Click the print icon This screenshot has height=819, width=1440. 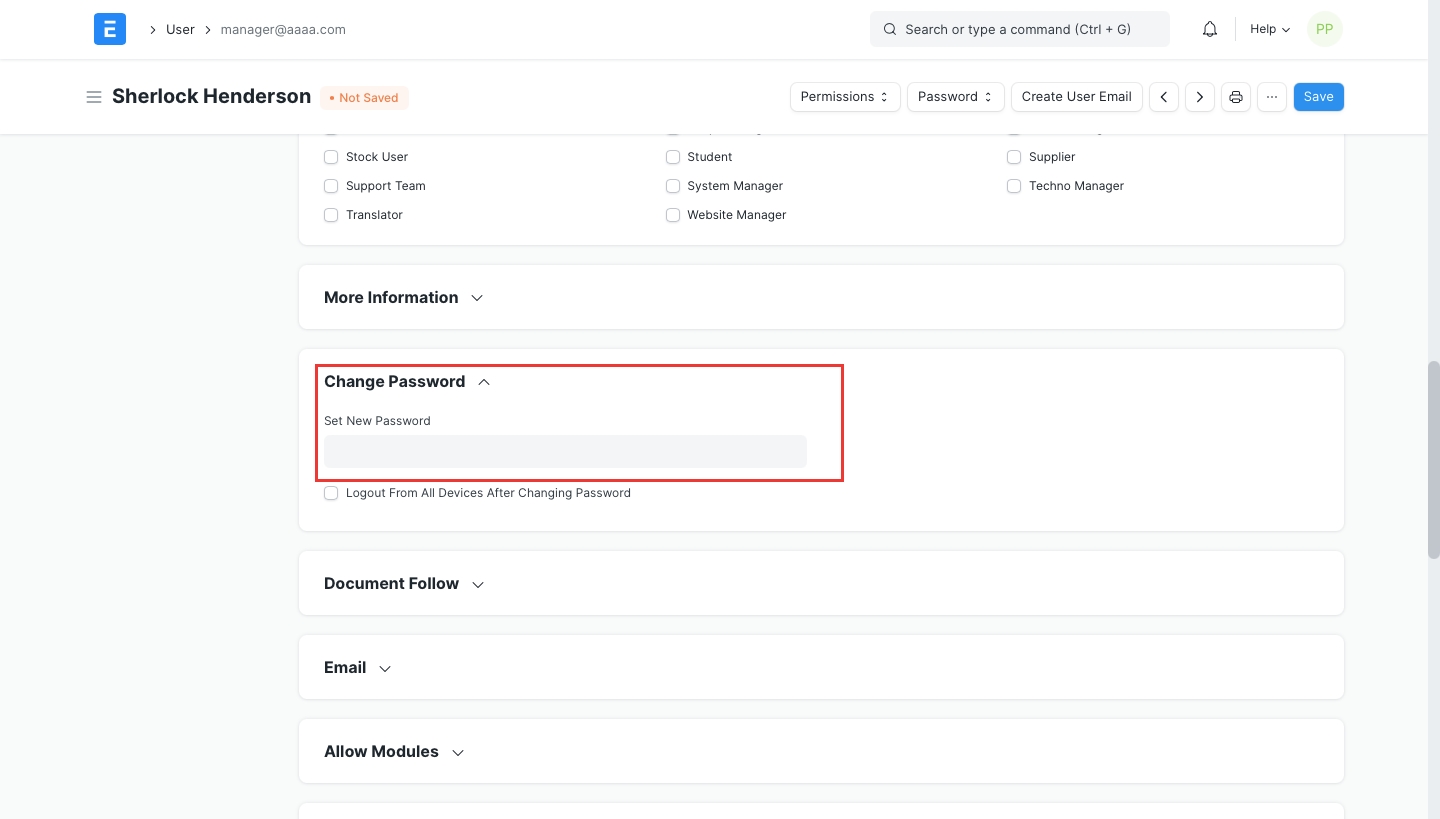coord(1236,97)
